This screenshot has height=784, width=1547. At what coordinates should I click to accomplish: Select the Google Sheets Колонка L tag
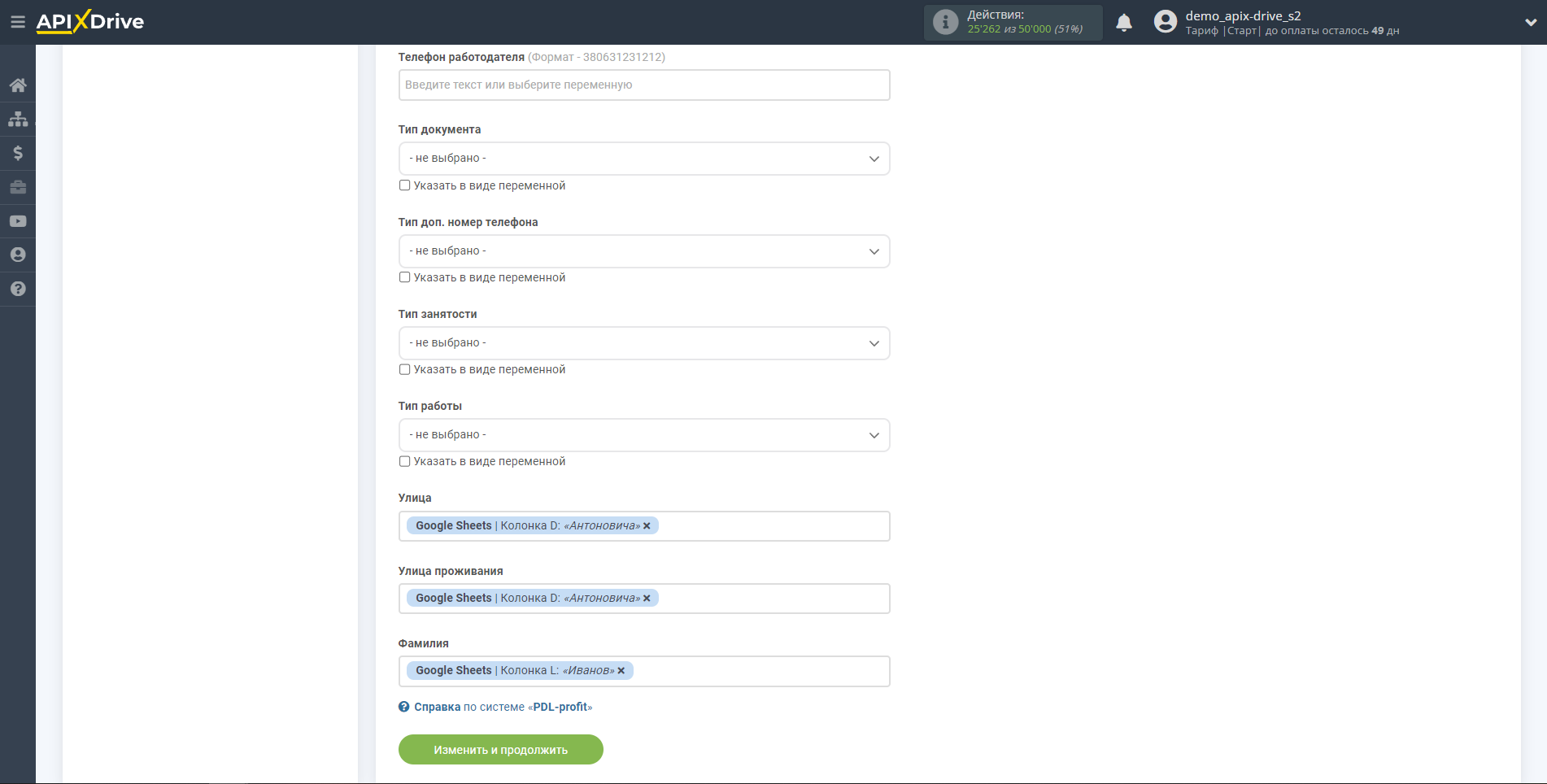(x=520, y=671)
